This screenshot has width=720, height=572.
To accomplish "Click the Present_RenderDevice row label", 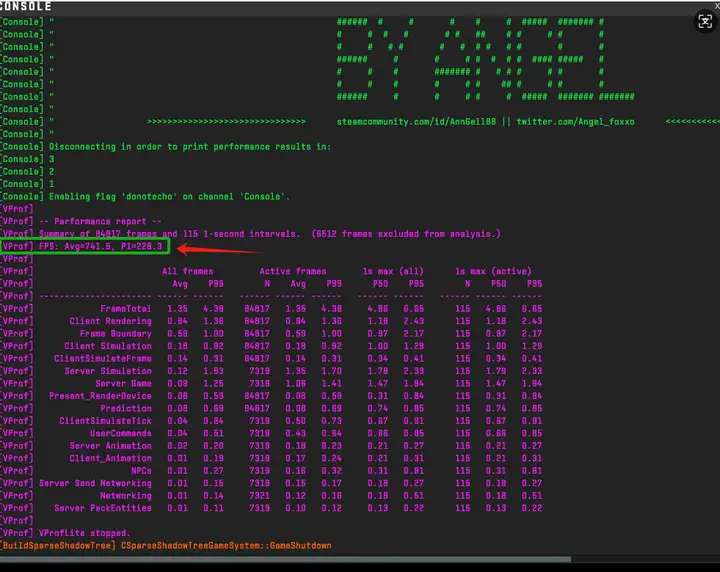I will click(x=100, y=396).
